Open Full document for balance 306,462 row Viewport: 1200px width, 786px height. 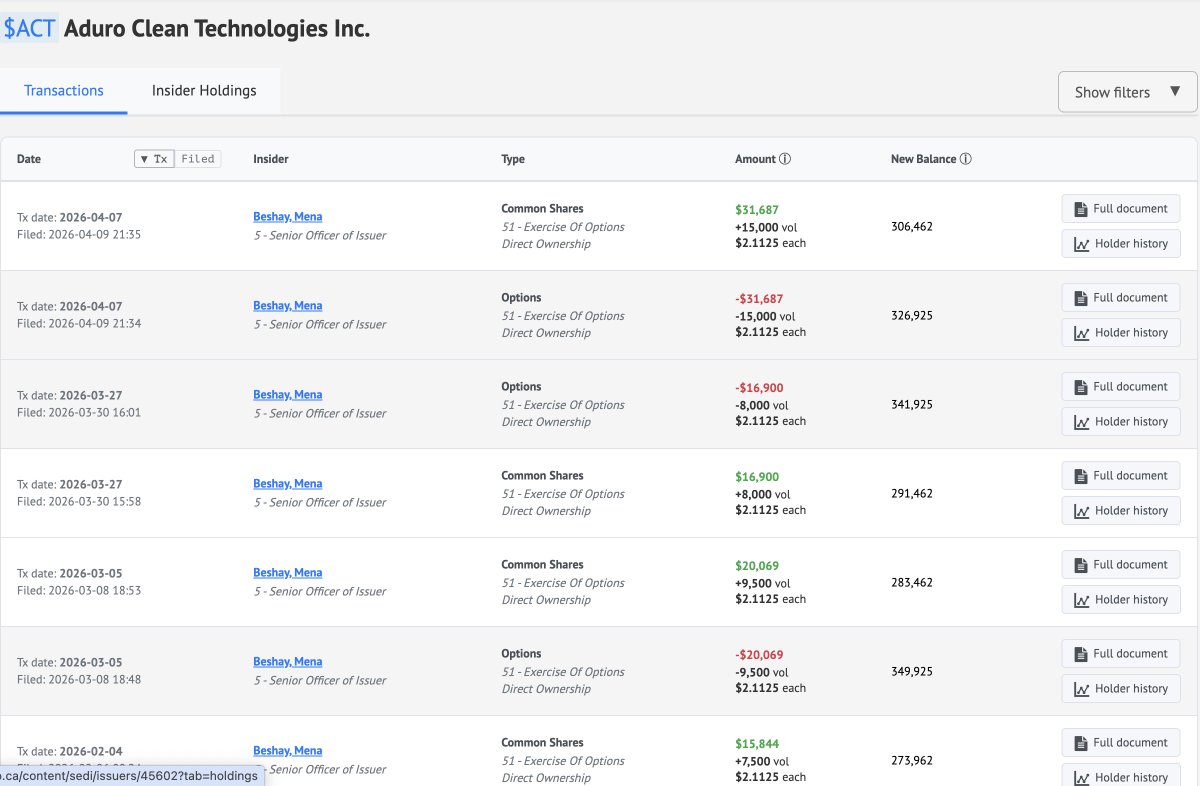click(x=1121, y=209)
